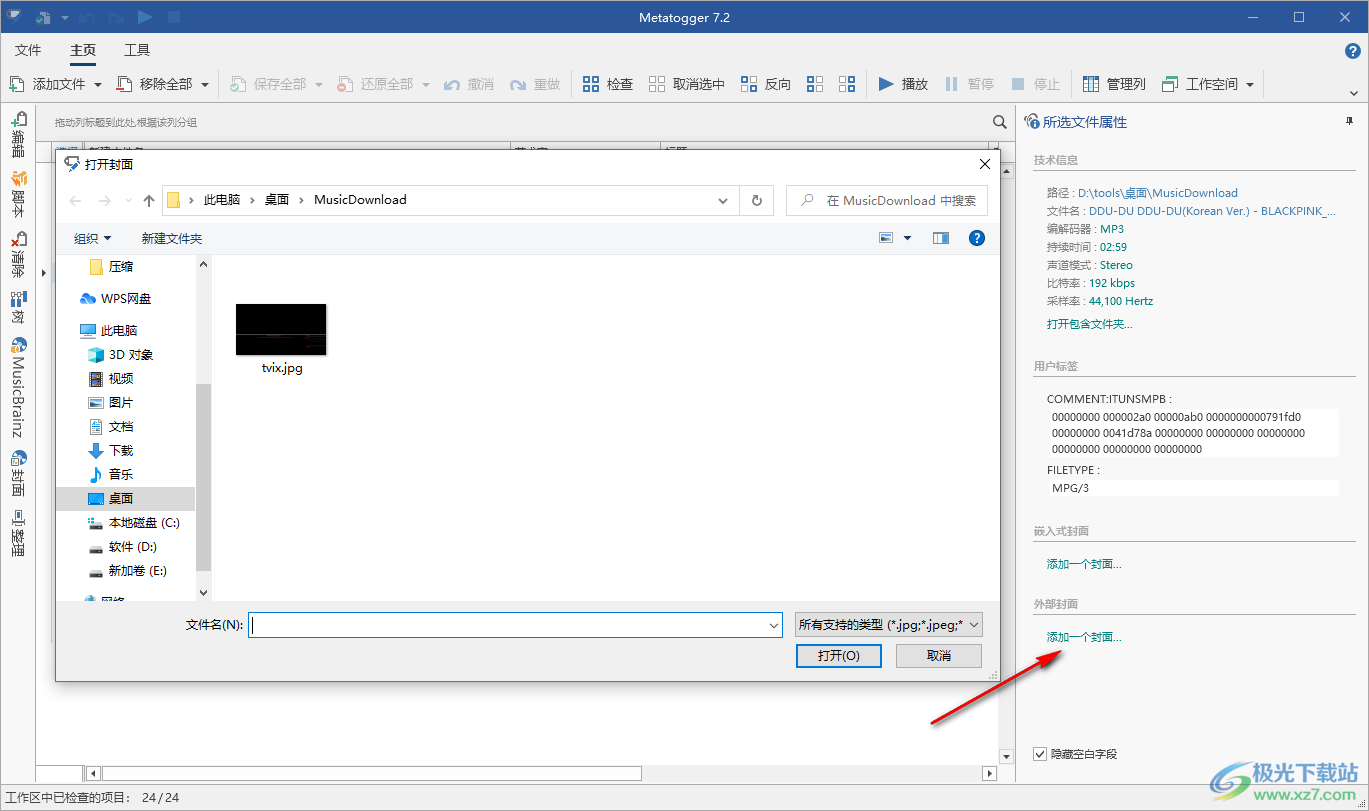Go up one folder level arrow

coord(149,200)
